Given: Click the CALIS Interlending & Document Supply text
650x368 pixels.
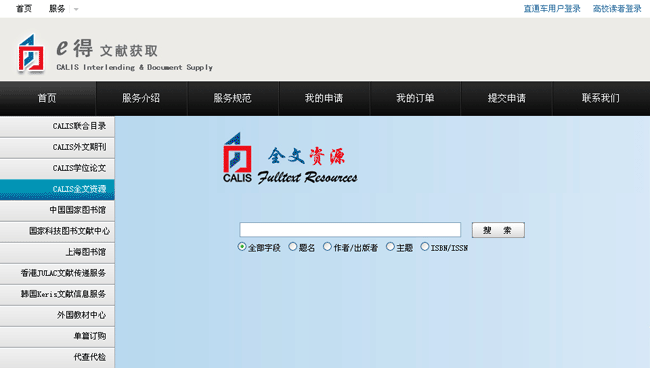Looking at the screenshot, I should pos(134,67).
